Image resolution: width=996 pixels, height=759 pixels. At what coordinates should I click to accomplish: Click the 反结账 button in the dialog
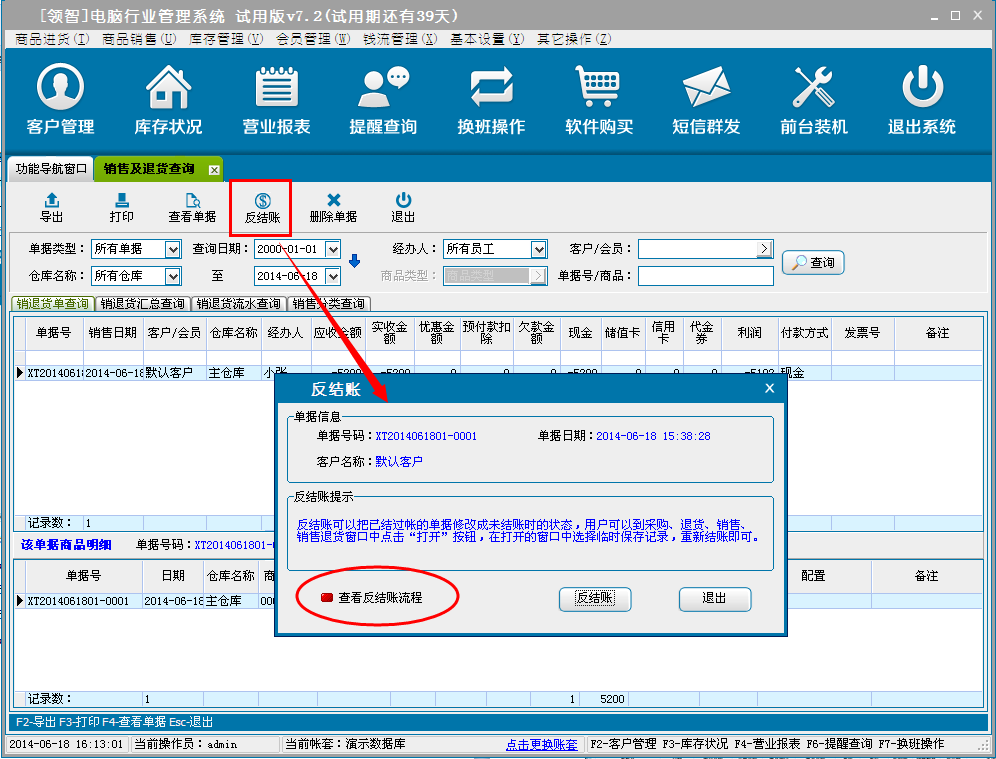594,598
